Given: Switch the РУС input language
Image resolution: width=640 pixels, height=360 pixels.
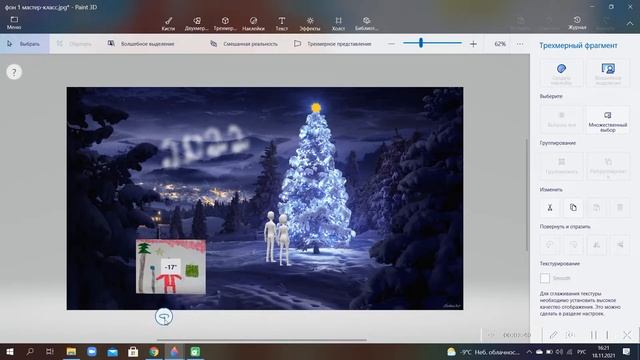Looking at the screenshot, I should (582, 352).
